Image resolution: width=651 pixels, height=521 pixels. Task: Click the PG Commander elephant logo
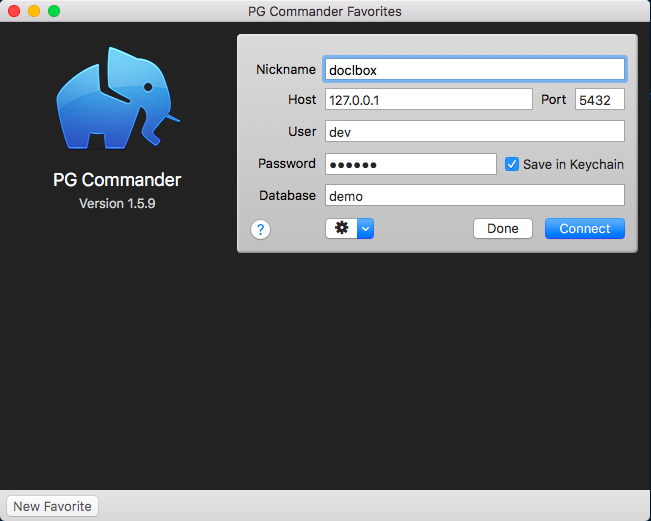click(x=118, y=98)
